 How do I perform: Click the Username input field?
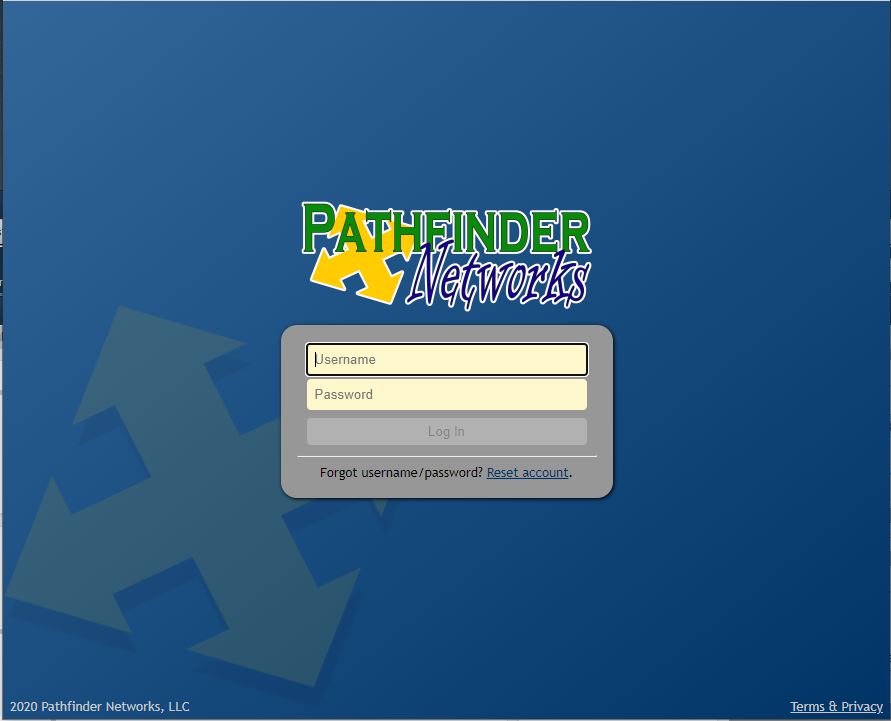click(x=447, y=359)
